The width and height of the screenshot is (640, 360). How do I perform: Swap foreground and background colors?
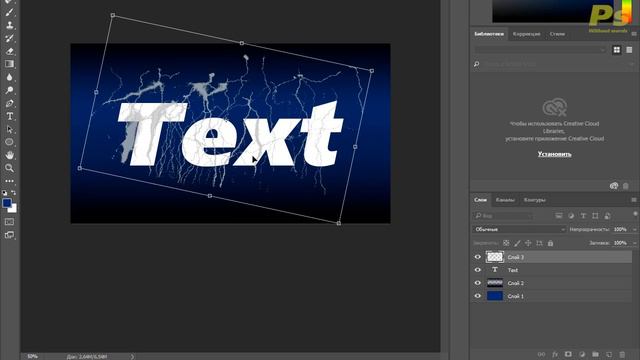tap(13, 193)
